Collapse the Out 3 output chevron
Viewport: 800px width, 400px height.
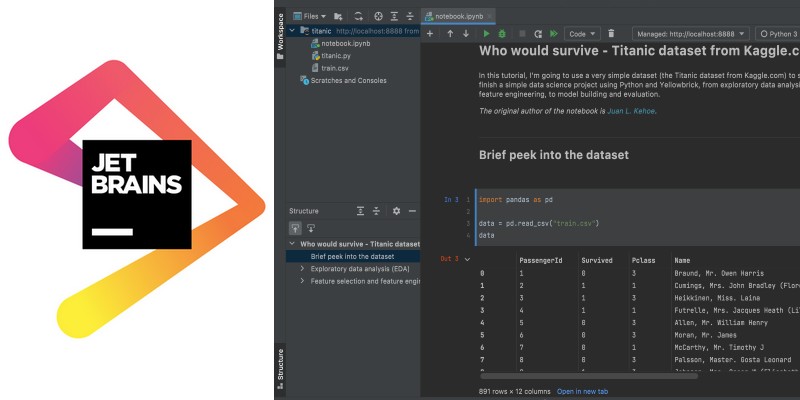pyautogui.click(x=467, y=259)
